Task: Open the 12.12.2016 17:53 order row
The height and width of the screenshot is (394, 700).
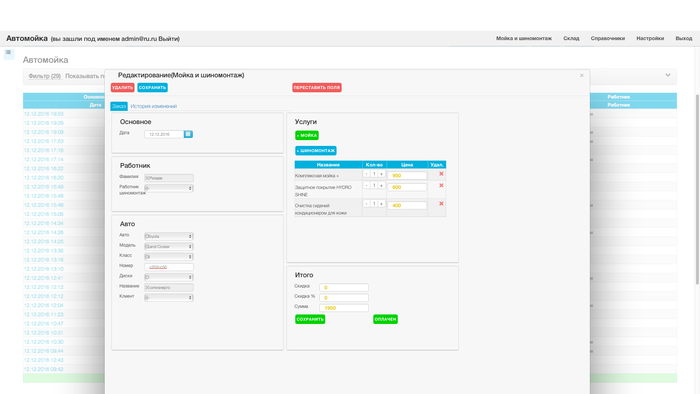Action: pyautogui.click(x=44, y=141)
